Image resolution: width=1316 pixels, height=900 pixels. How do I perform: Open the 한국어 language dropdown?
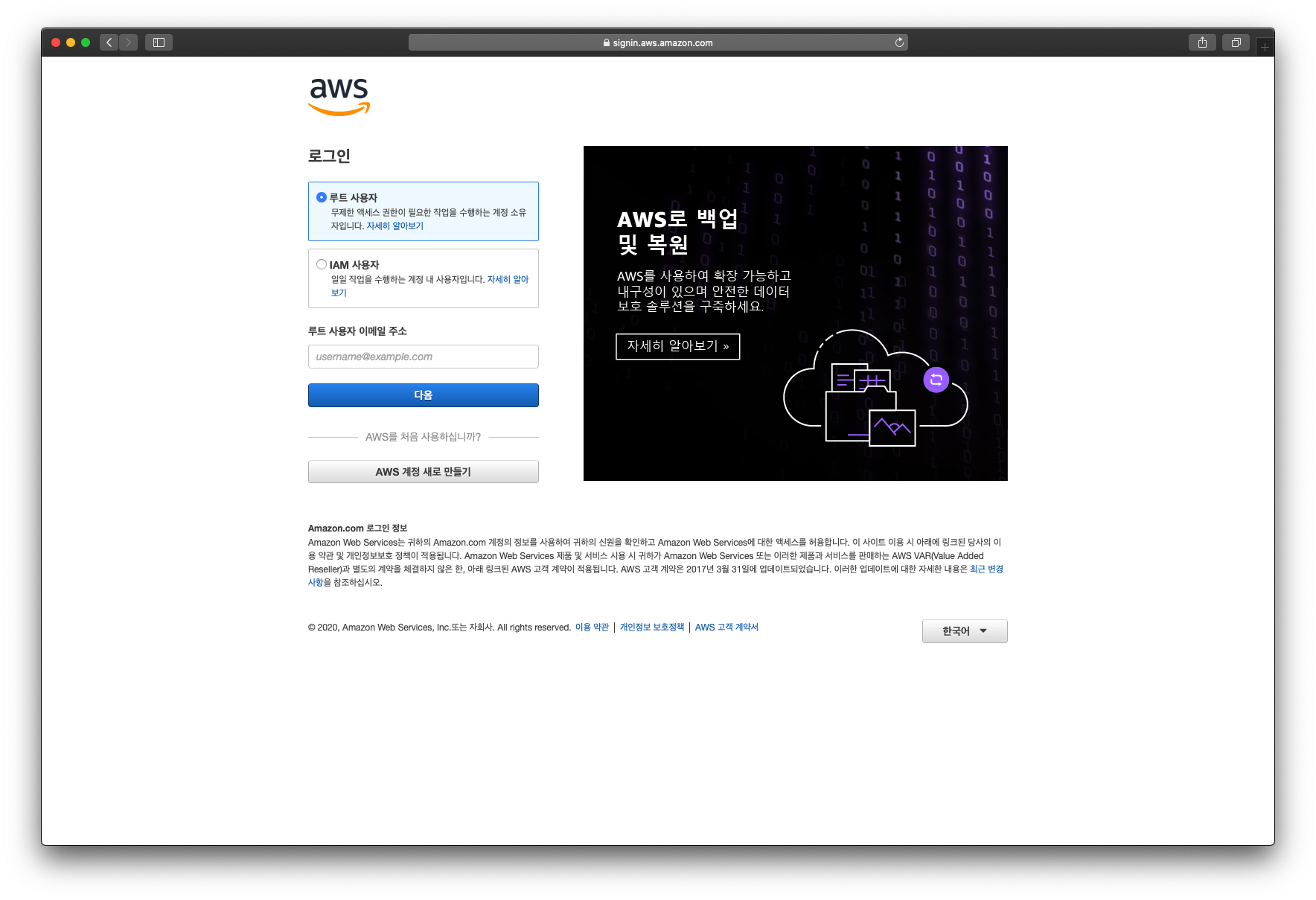tap(965, 631)
